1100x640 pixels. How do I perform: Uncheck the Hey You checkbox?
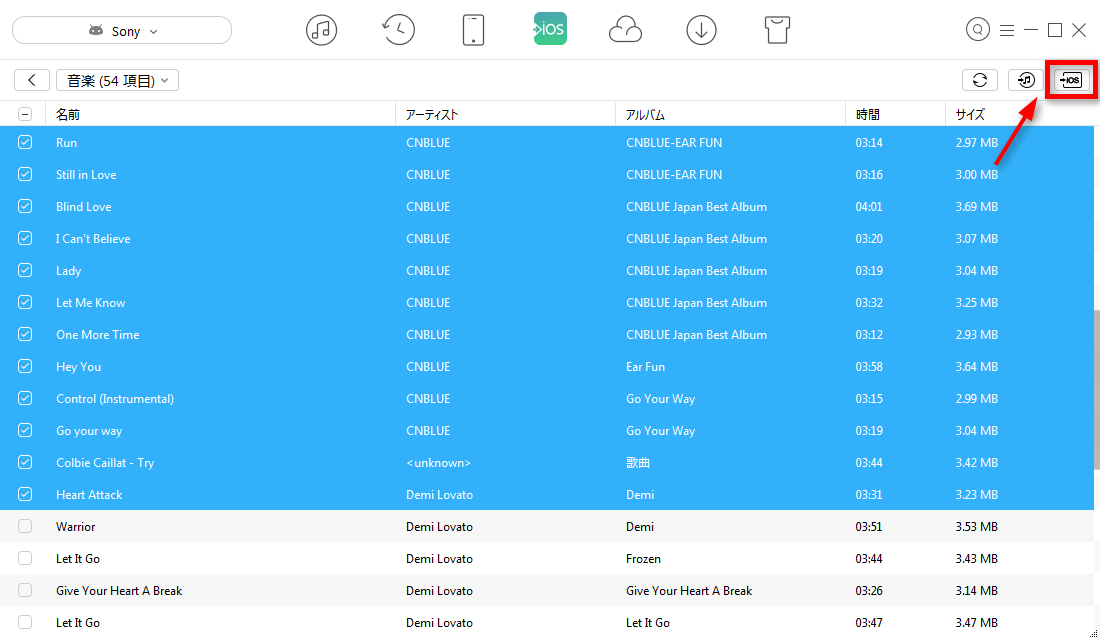(x=25, y=366)
